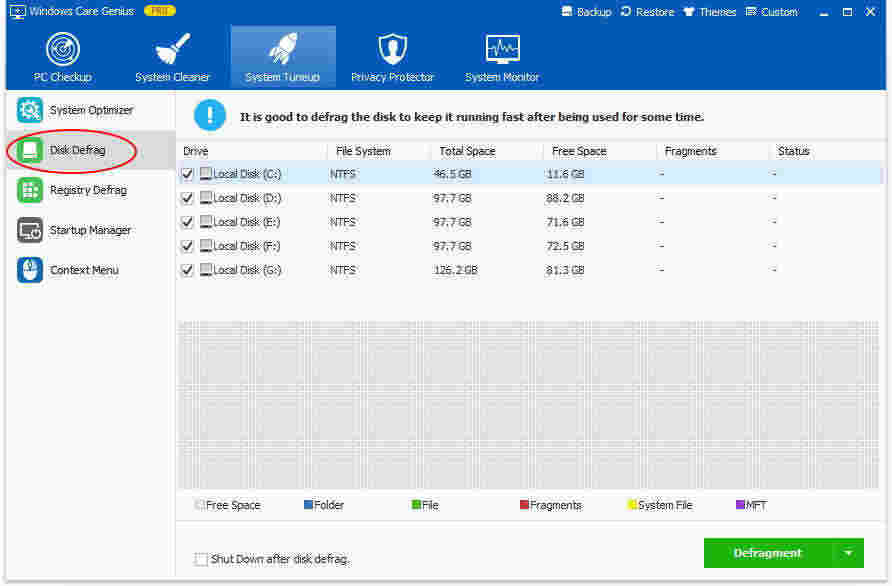Viewport: 892px width, 586px height.
Task: Click drive icon for Local Disk (D:)
Action: point(206,197)
